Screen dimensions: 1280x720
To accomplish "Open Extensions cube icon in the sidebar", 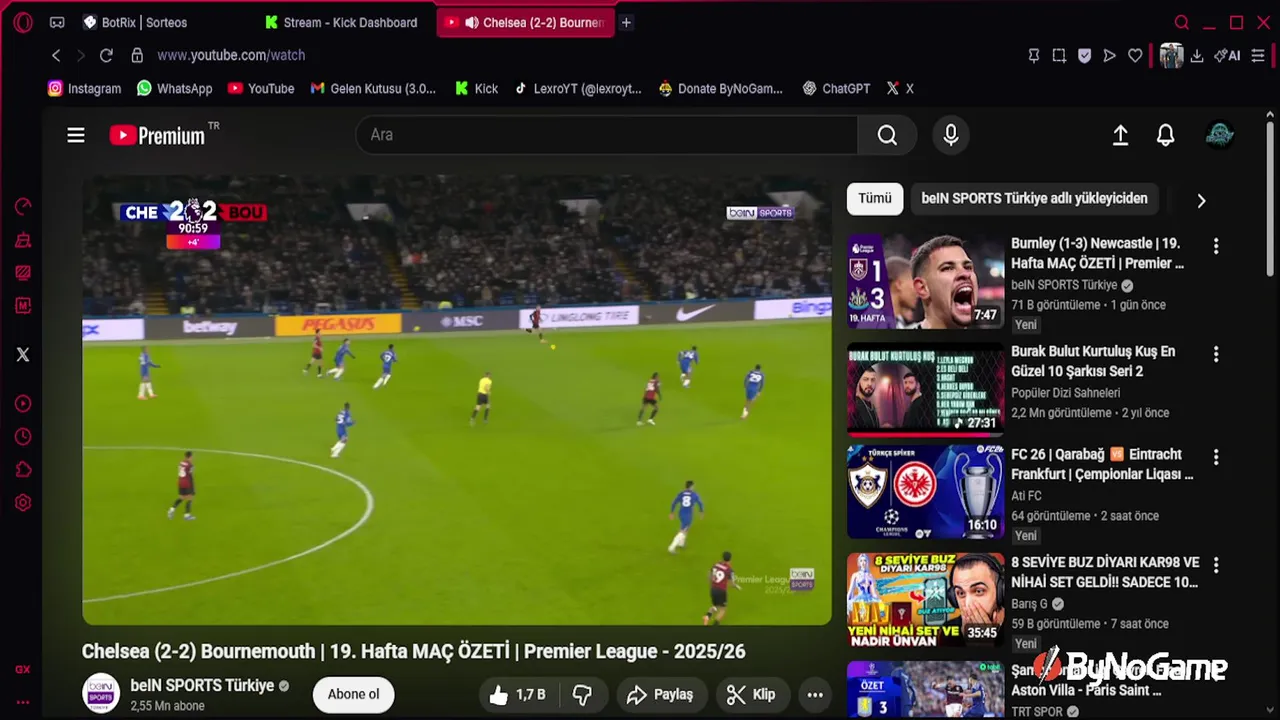I will (x=23, y=470).
